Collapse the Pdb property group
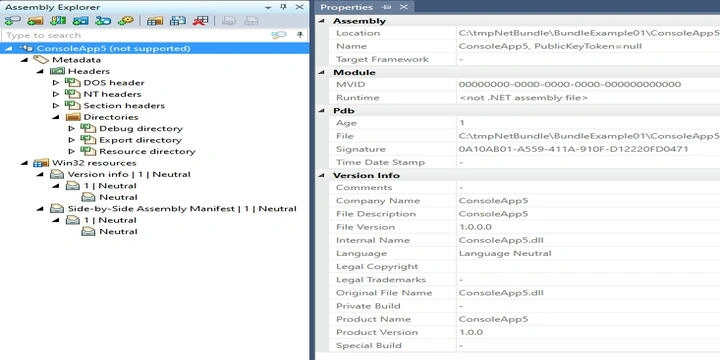The height and width of the screenshot is (360, 720). click(322, 111)
